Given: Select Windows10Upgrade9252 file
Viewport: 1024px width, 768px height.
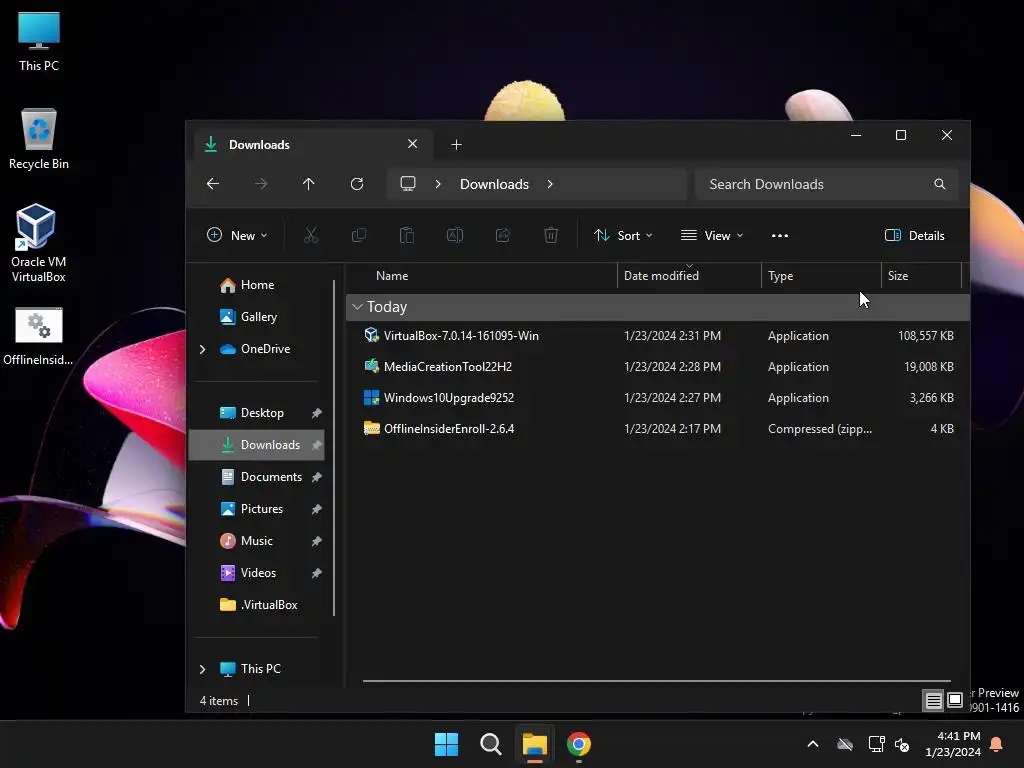Looking at the screenshot, I should click(658, 398).
